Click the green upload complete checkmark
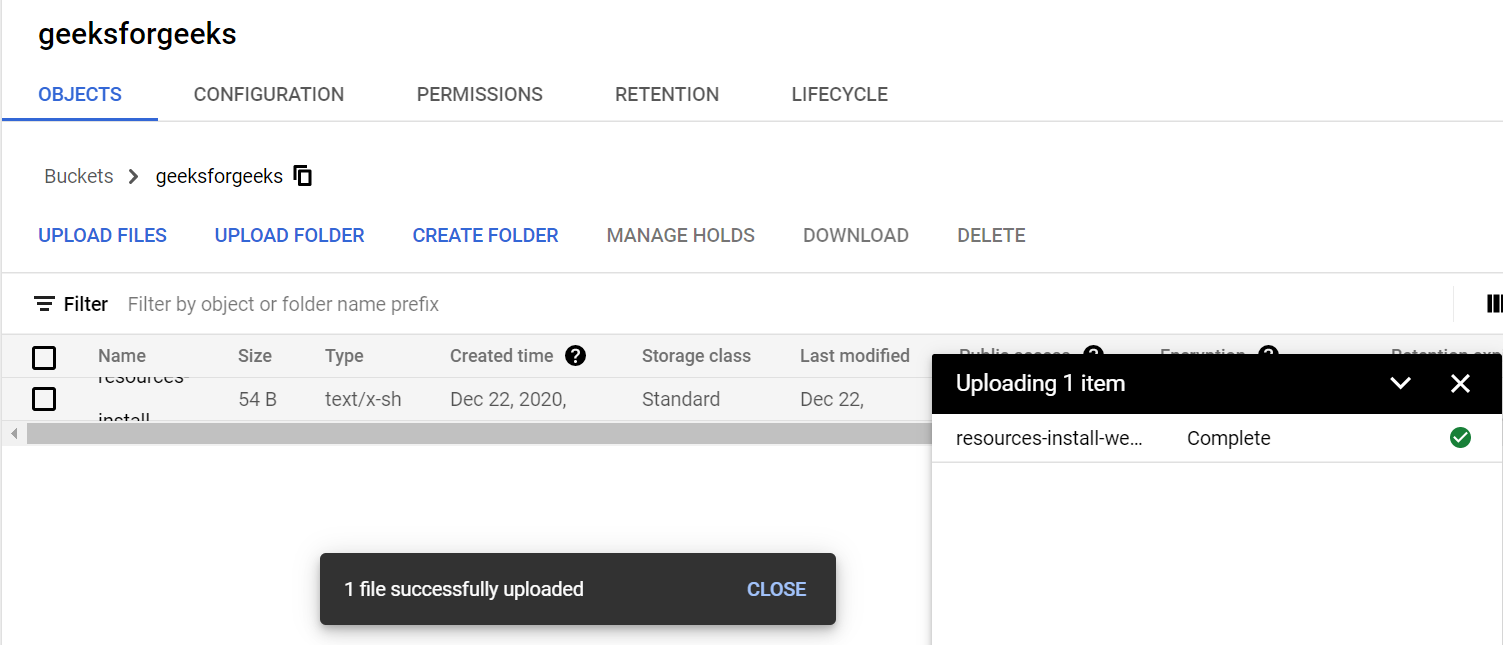The image size is (1503, 645). [x=1460, y=438]
